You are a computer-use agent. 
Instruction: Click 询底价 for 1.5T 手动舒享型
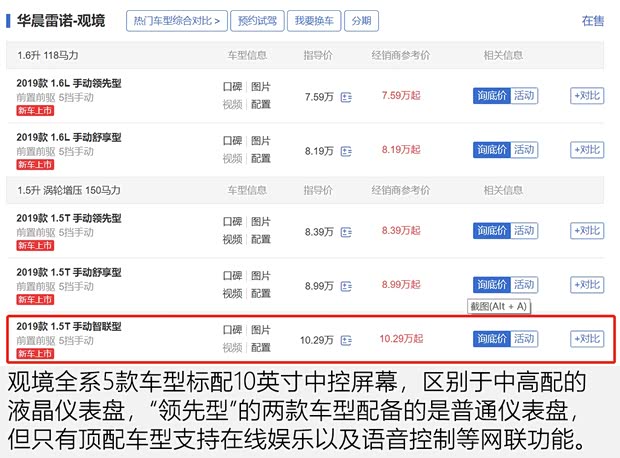(x=491, y=285)
